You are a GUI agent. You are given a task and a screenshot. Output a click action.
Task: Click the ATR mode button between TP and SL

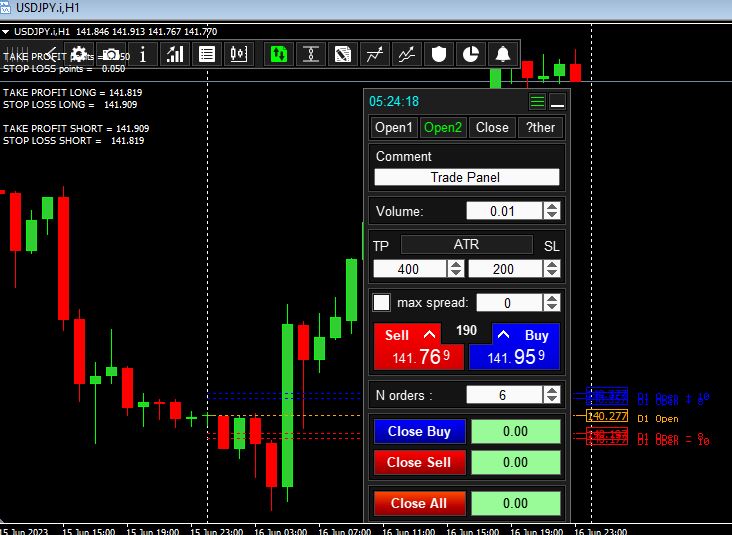pos(466,244)
